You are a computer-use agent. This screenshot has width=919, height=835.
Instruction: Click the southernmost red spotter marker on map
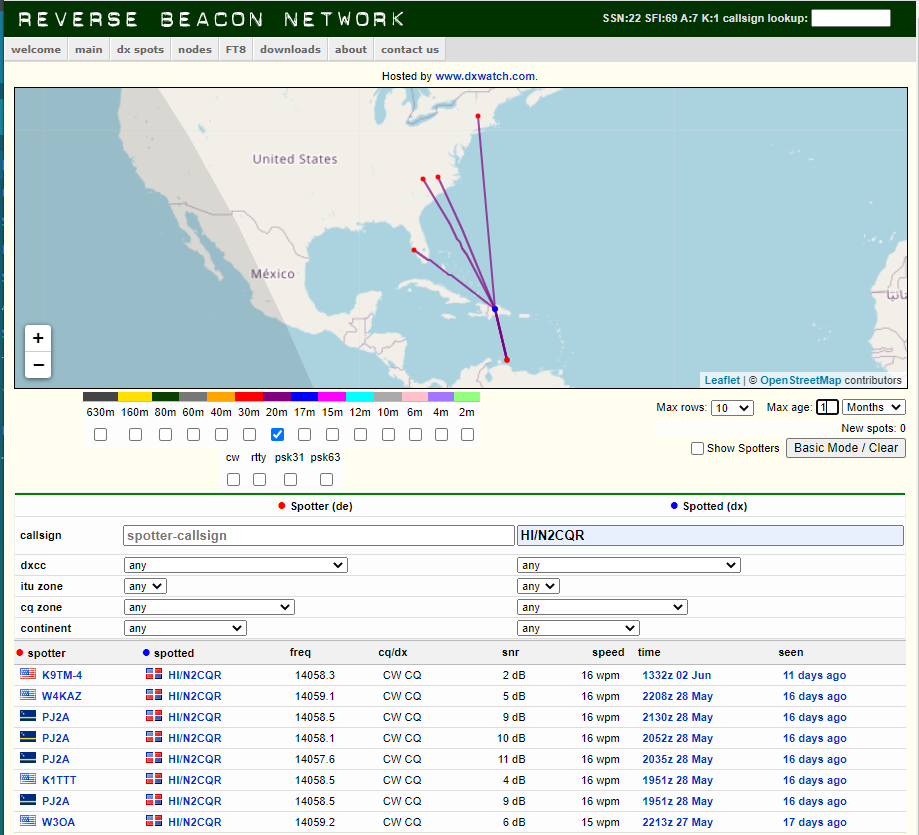[x=507, y=360]
